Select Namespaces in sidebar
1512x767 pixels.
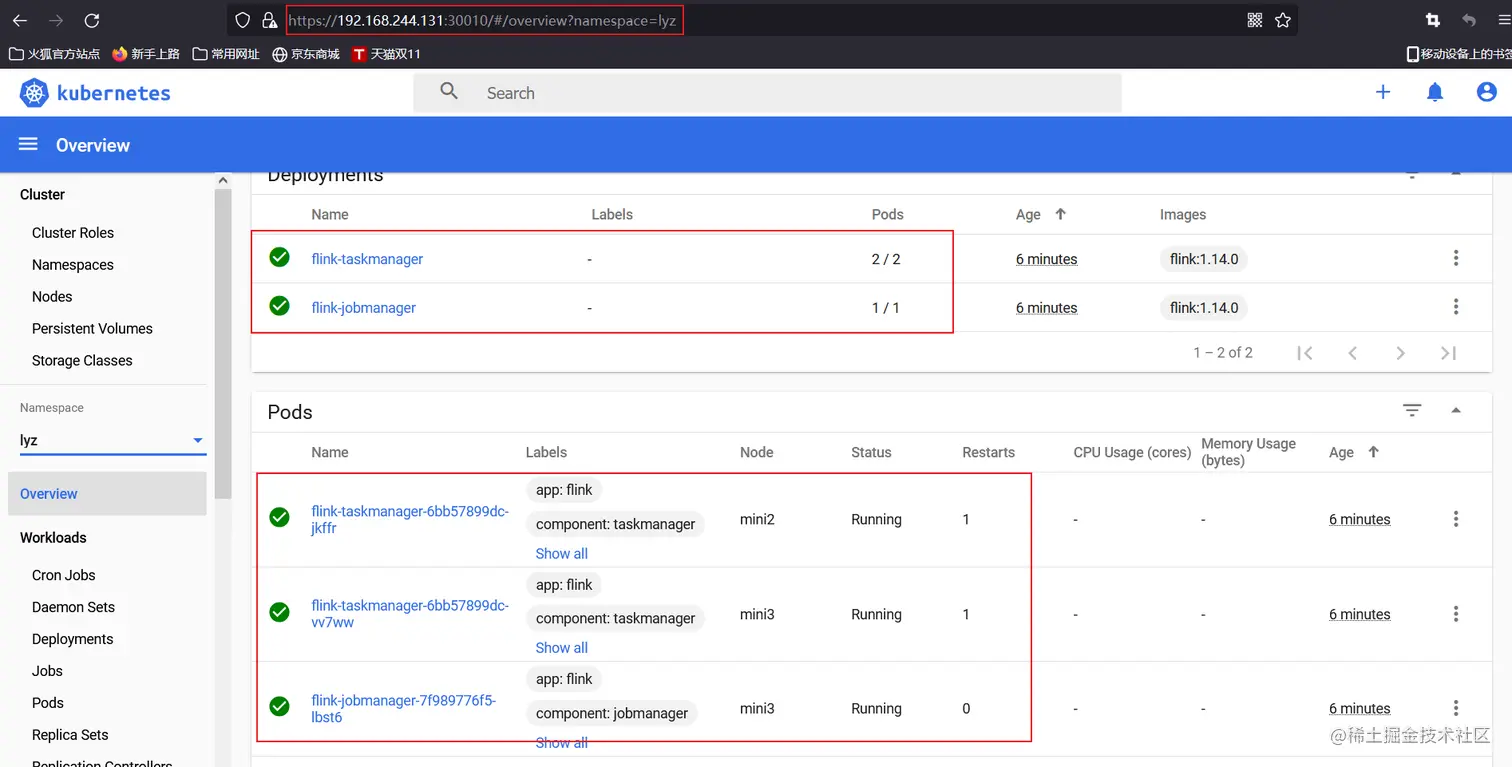[73, 264]
